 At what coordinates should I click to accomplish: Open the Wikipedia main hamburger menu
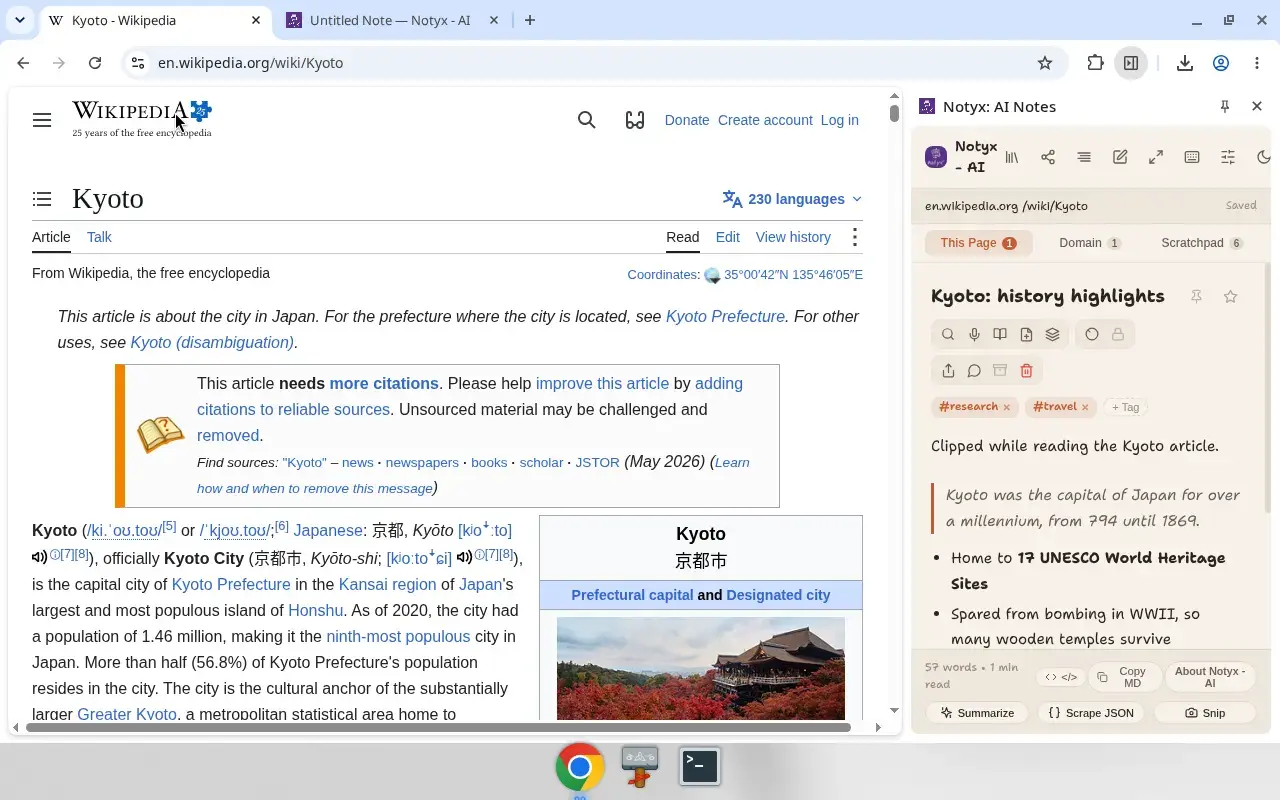point(42,120)
